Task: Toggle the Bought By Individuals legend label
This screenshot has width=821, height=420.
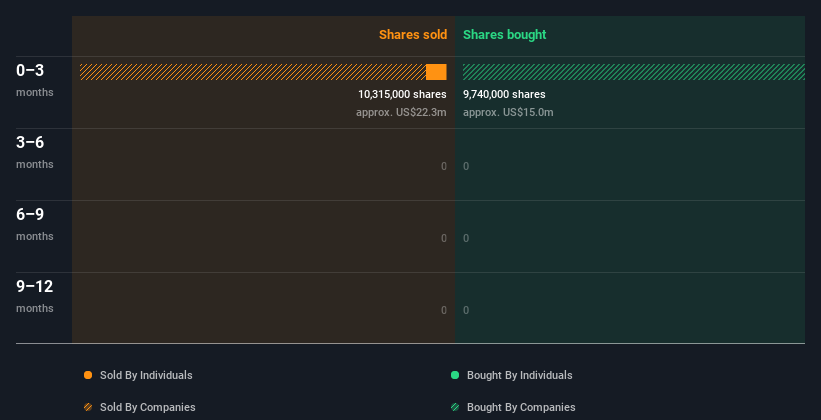Action: (519, 375)
